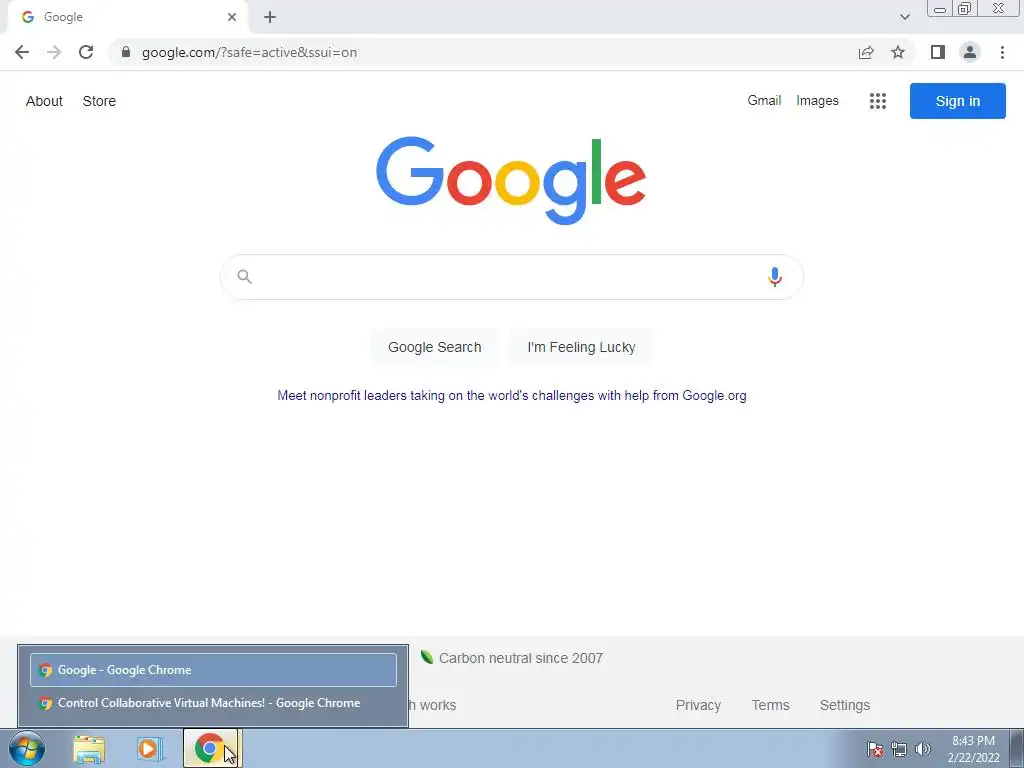Click the Google logo
The width and height of the screenshot is (1024, 768).
(x=511, y=180)
